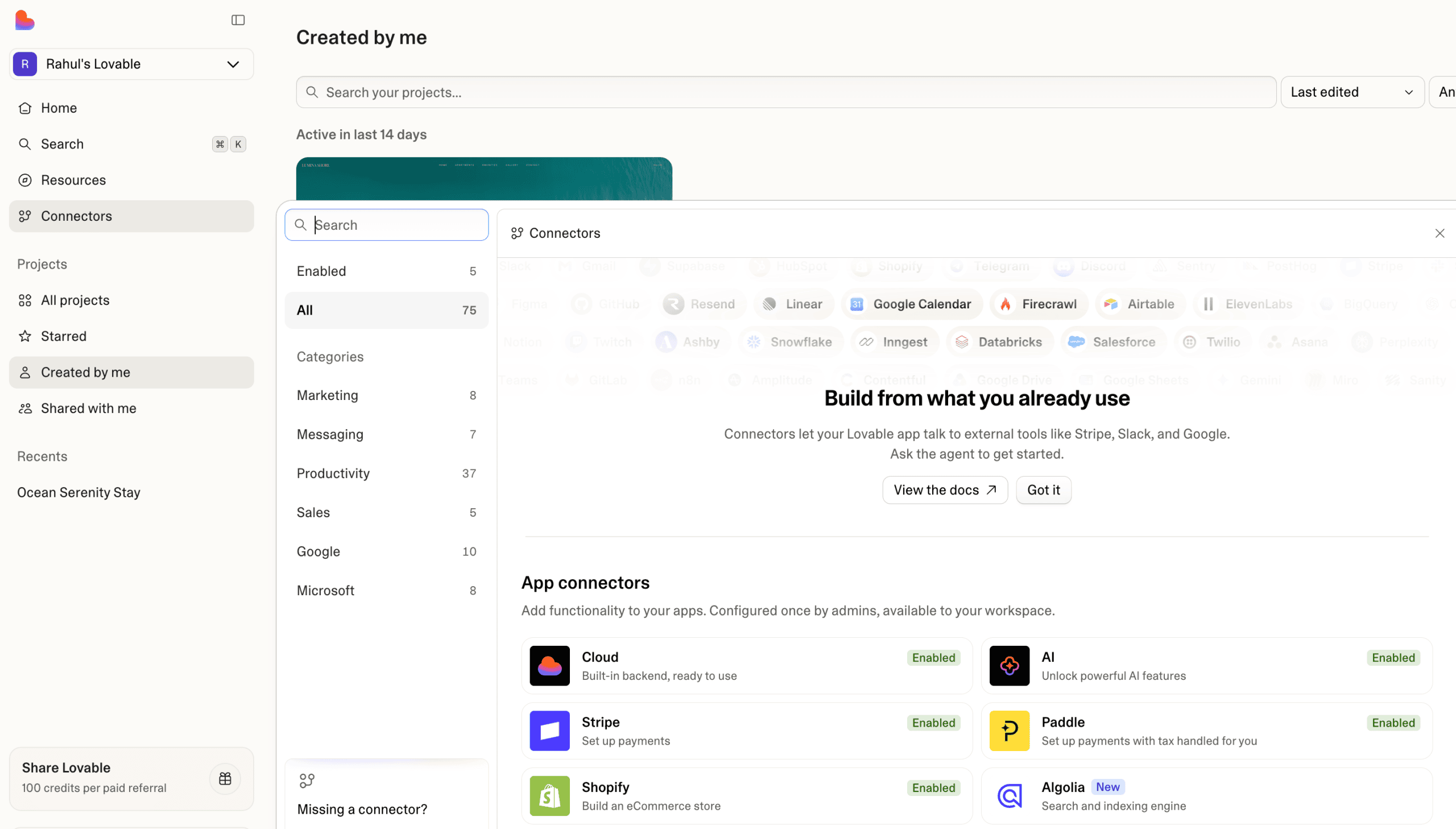Click the Algolia connector icon
This screenshot has width=1456, height=829.
coord(1010,796)
